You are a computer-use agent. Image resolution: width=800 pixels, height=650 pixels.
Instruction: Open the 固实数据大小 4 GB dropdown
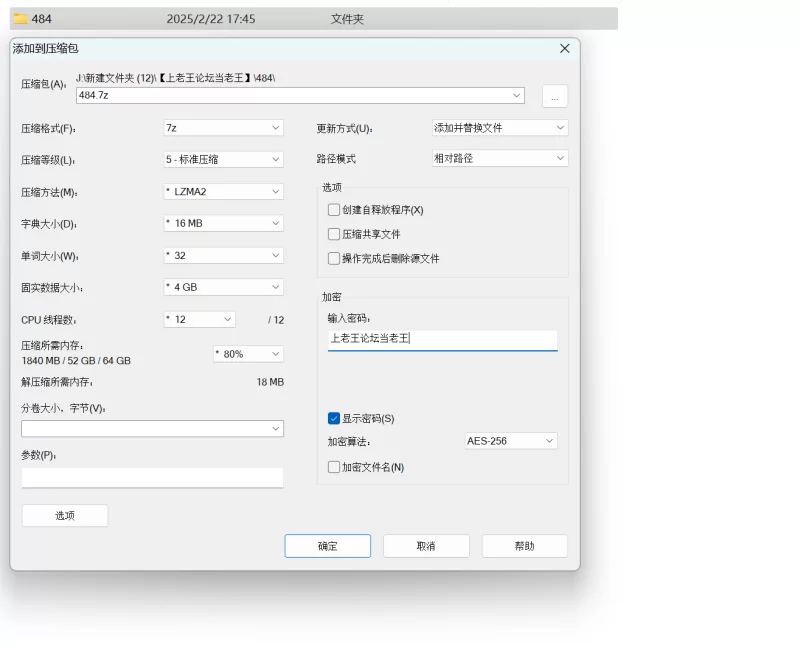coord(223,287)
